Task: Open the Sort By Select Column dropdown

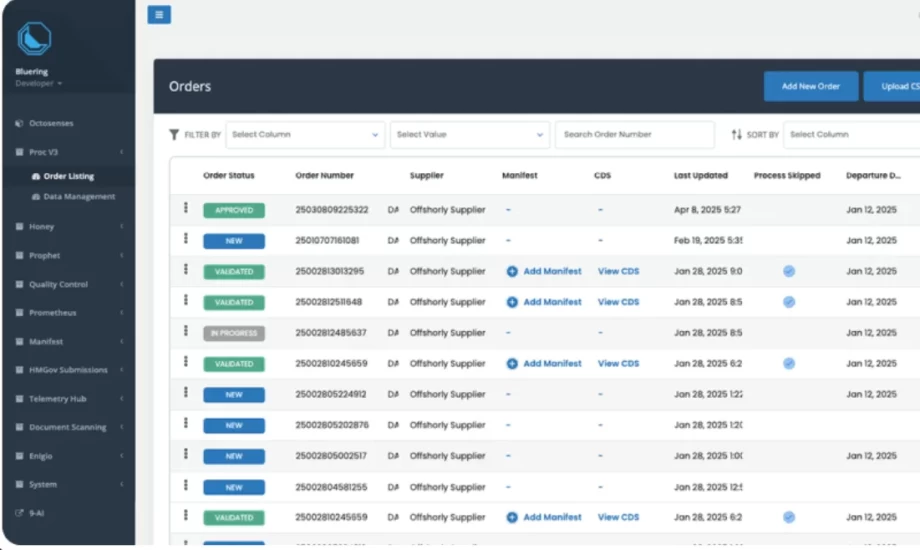Action: [x=852, y=134]
